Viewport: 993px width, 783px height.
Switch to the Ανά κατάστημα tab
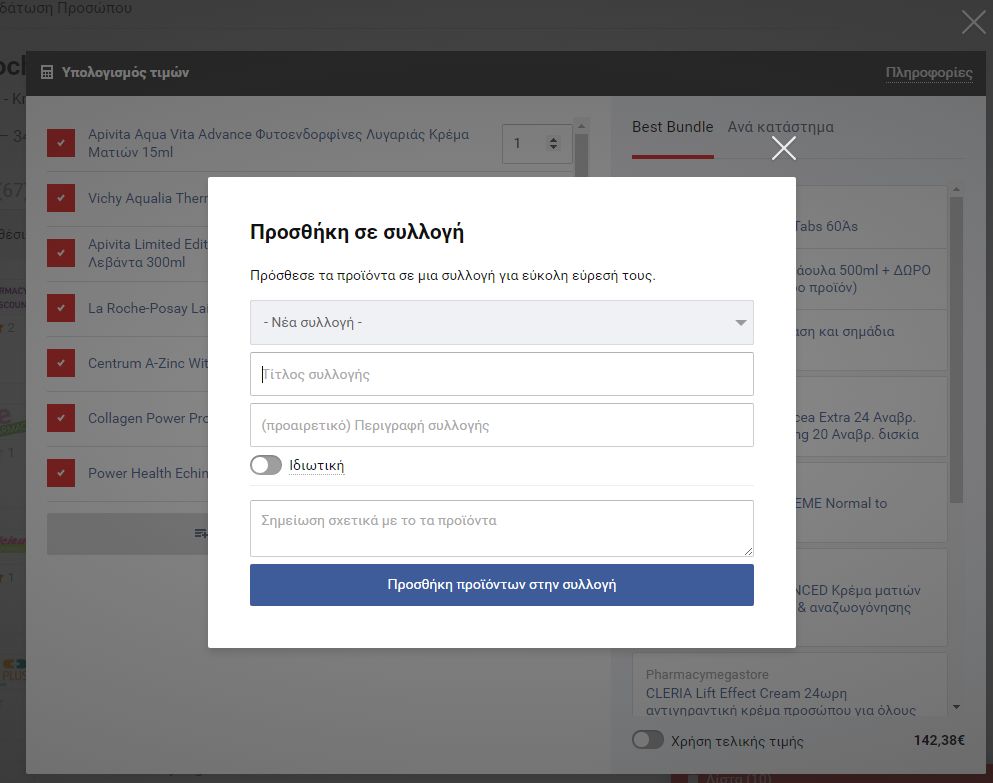click(780, 127)
